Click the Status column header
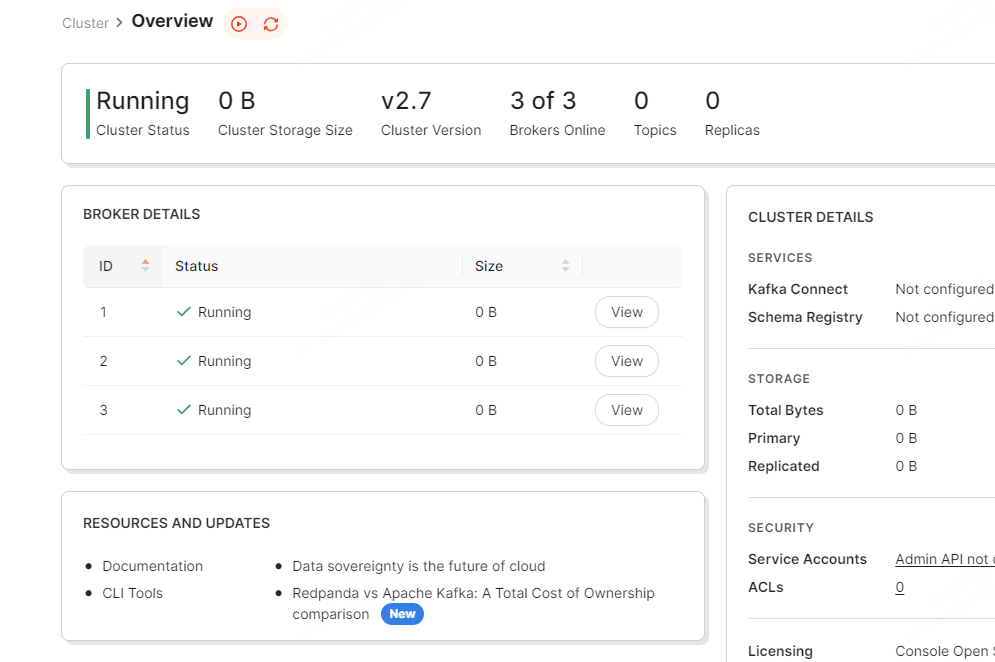 (x=196, y=266)
